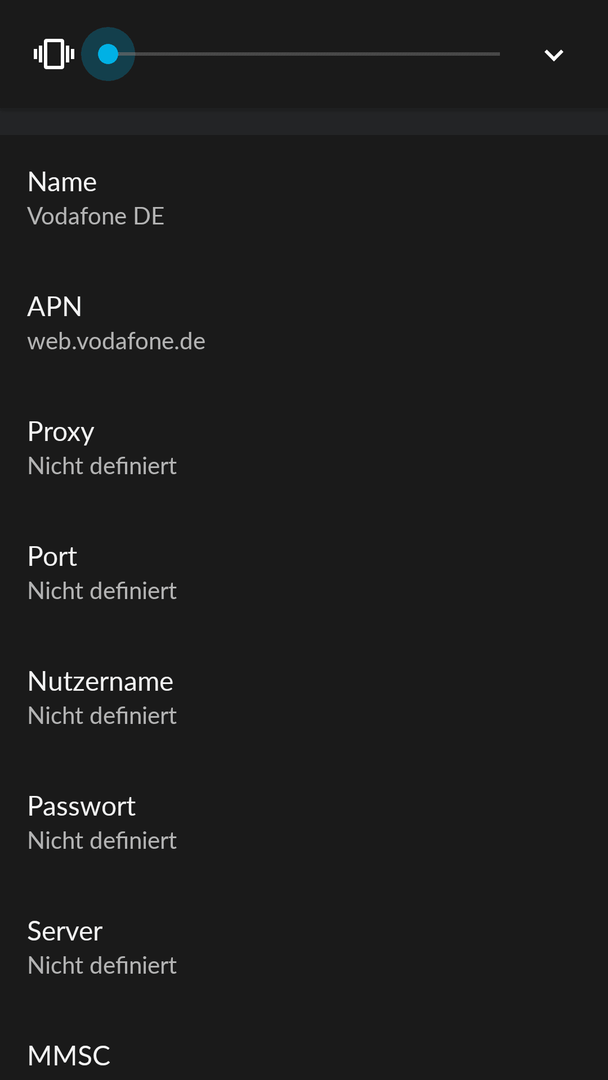
Task: Expand volume panel with chevron arrow
Action: [554, 55]
